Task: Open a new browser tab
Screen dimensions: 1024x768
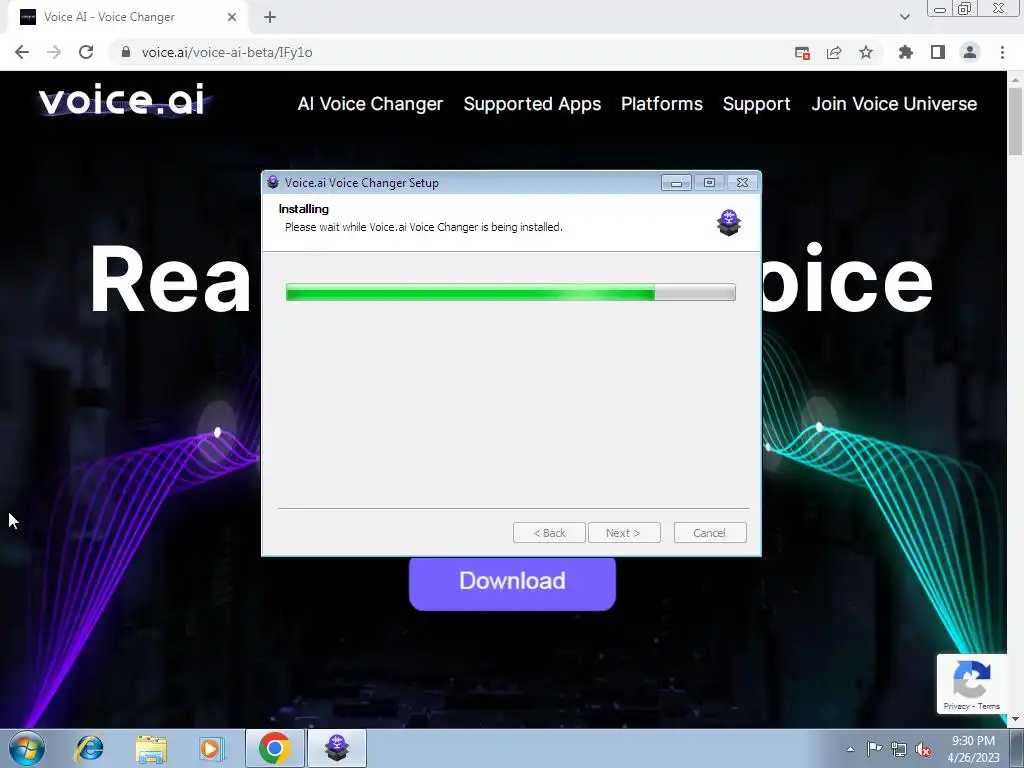Action: [x=270, y=17]
